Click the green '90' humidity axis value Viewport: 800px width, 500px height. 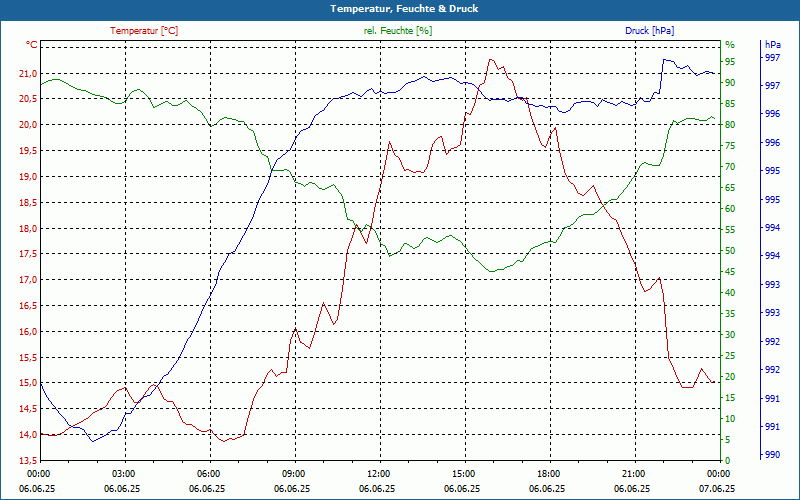(x=730, y=83)
